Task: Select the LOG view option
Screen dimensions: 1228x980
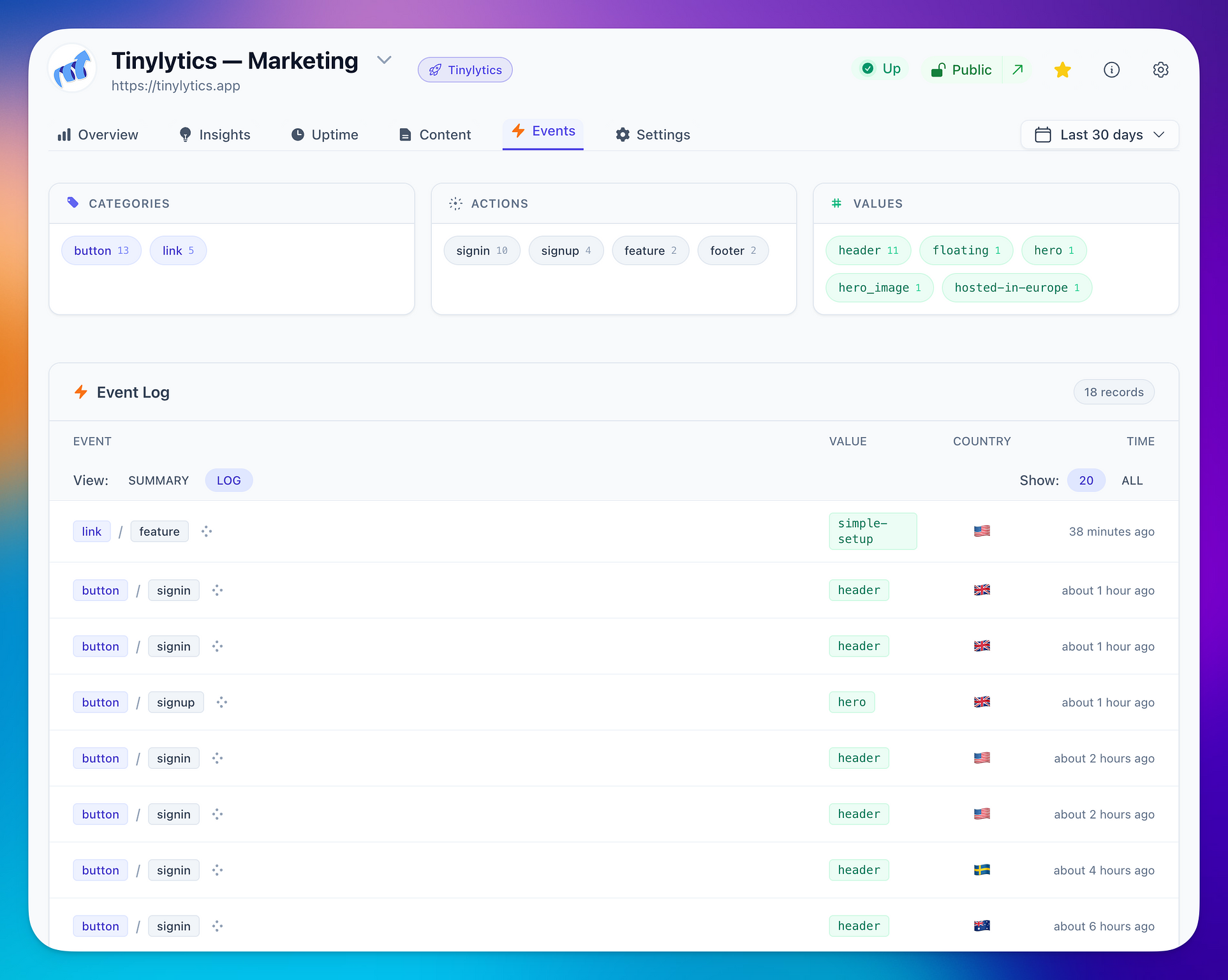Action: (228, 480)
